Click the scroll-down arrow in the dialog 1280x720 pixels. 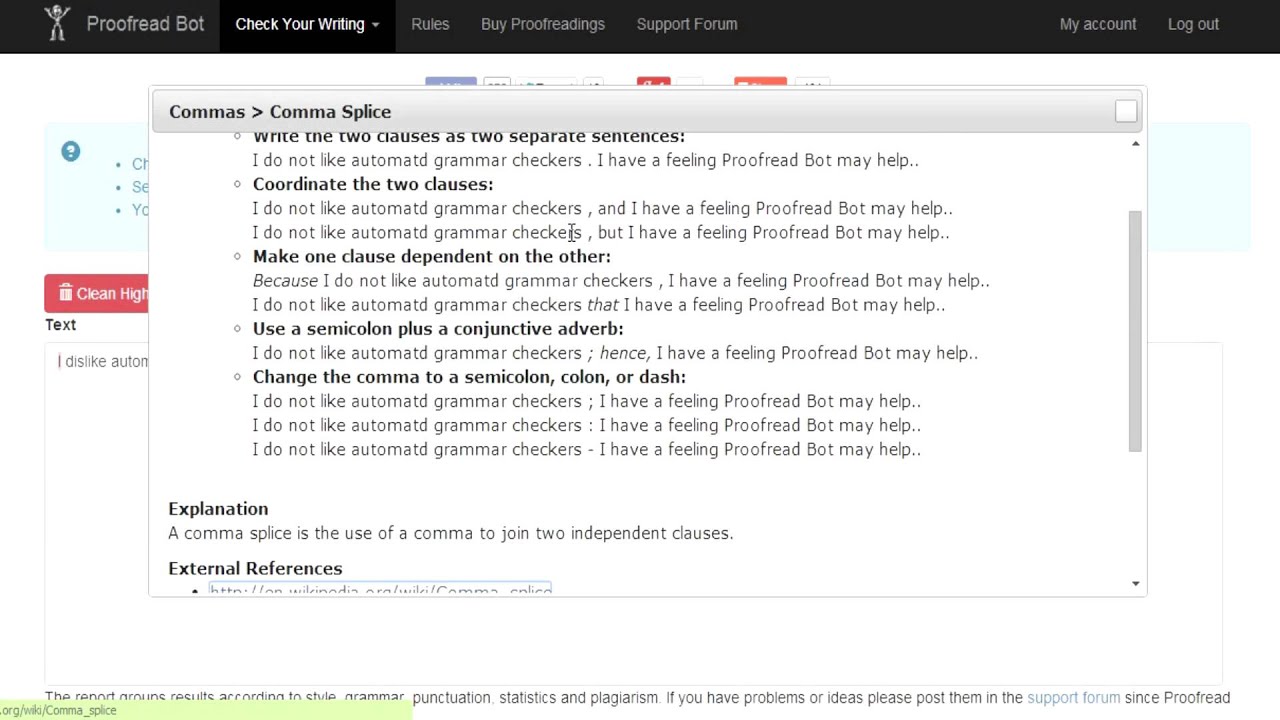pyautogui.click(x=1135, y=583)
